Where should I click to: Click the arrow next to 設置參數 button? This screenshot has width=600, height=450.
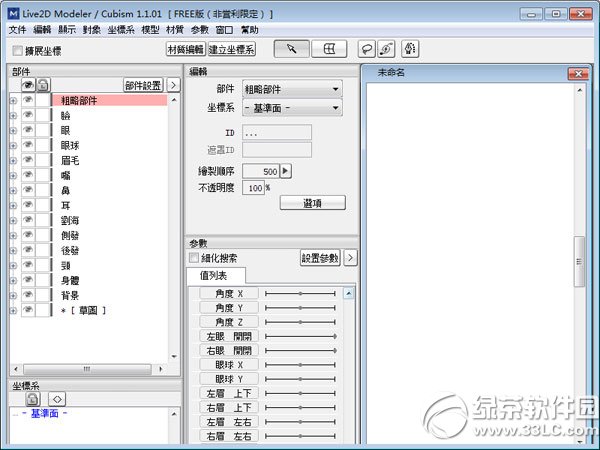click(350, 258)
